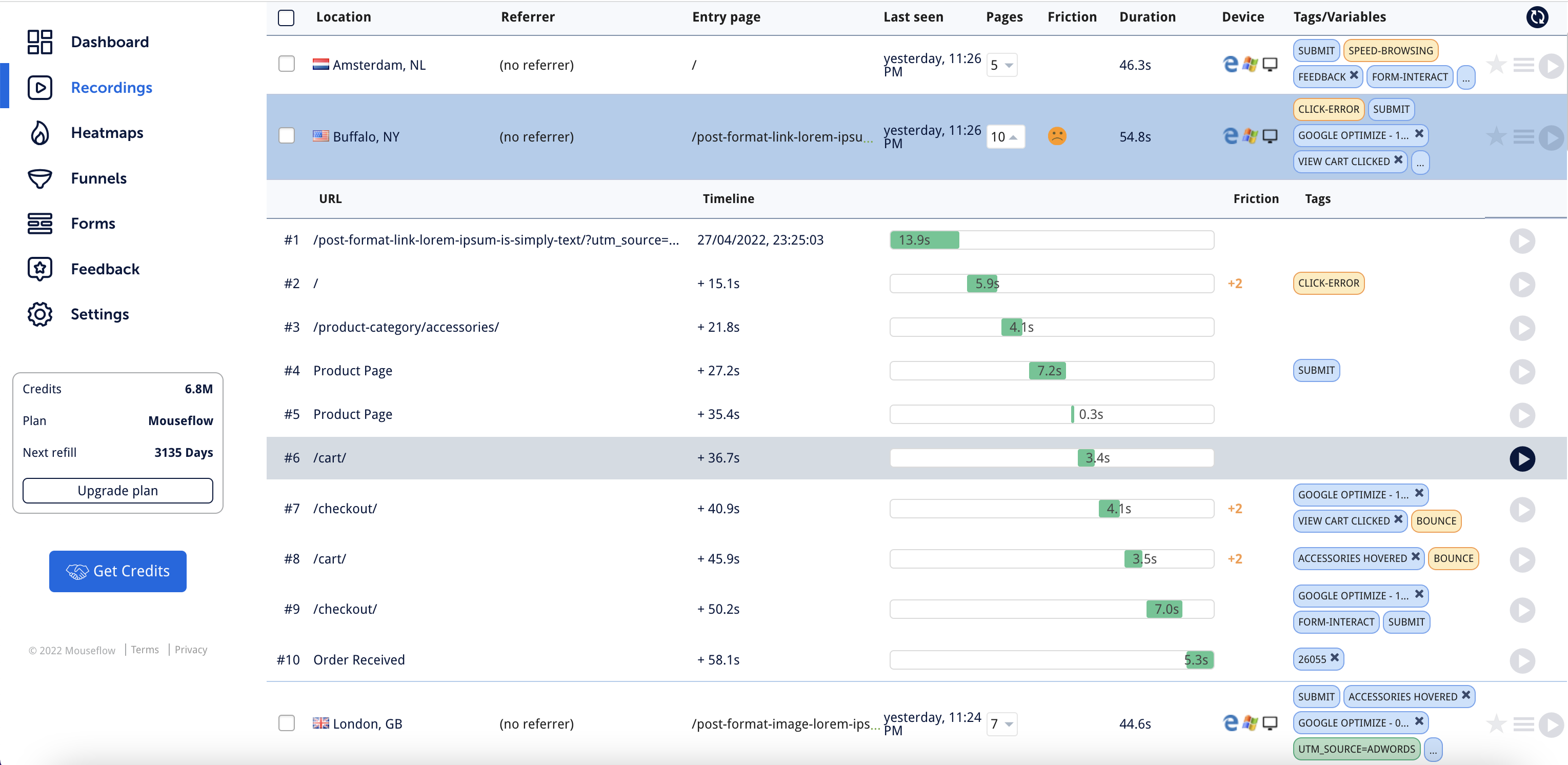This screenshot has width=1568, height=765.
Task: Open Heatmaps in the sidebar
Action: (107, 133)
